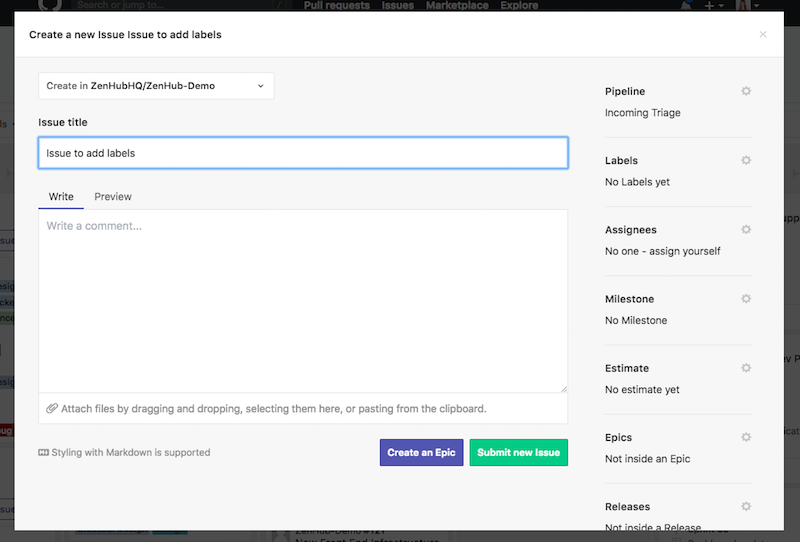Viewport: 800px width, 542px height.
Task: Open the Pipeline gear settings
Action: click(x=746, y=91)
